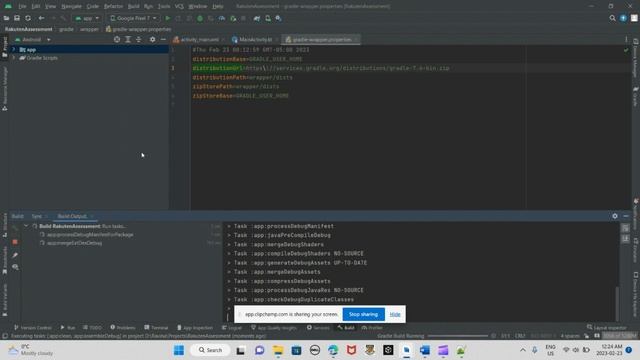Click the Stop sharing button

click(x=363, y=314)
